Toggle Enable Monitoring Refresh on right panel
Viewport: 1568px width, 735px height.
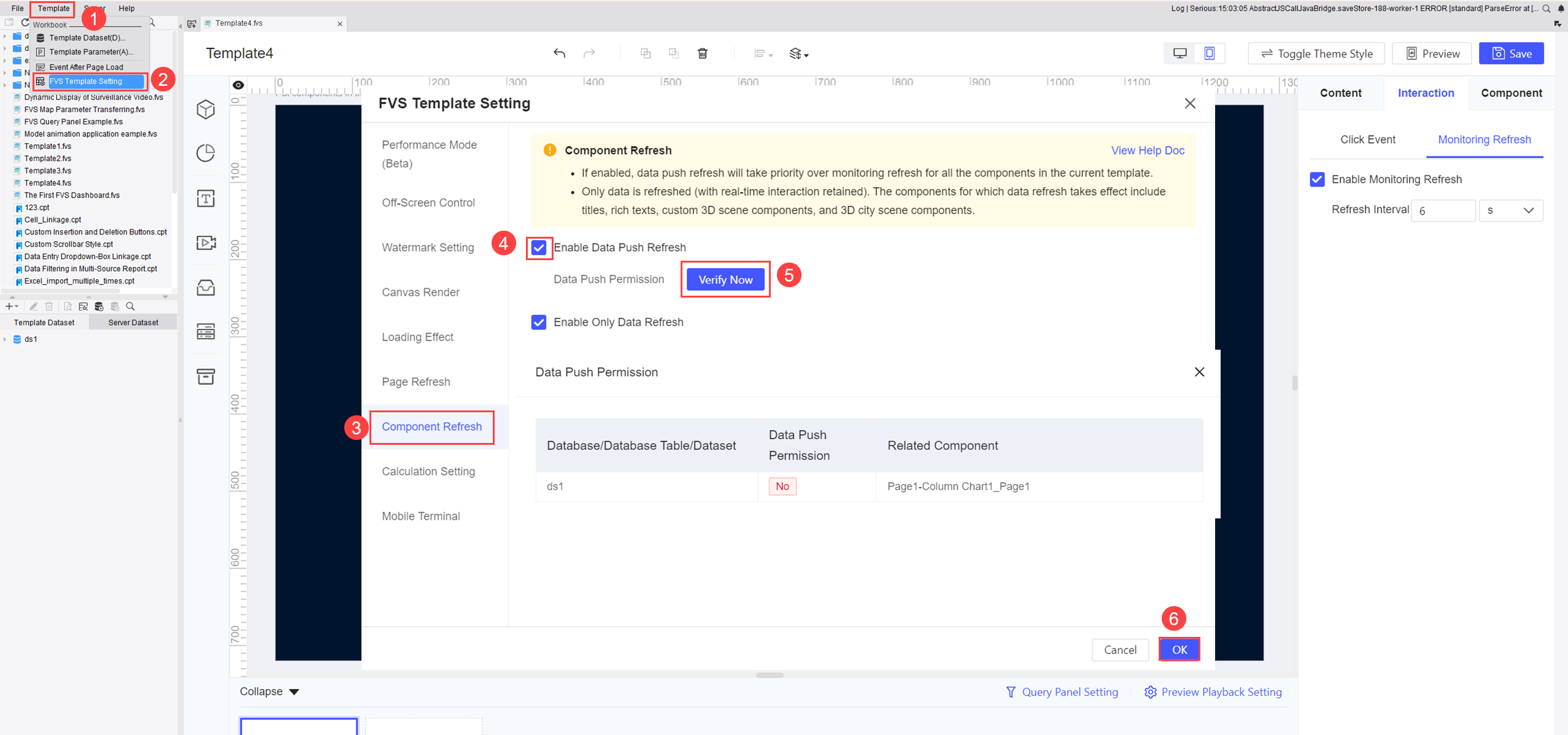tap(1318, 179)
